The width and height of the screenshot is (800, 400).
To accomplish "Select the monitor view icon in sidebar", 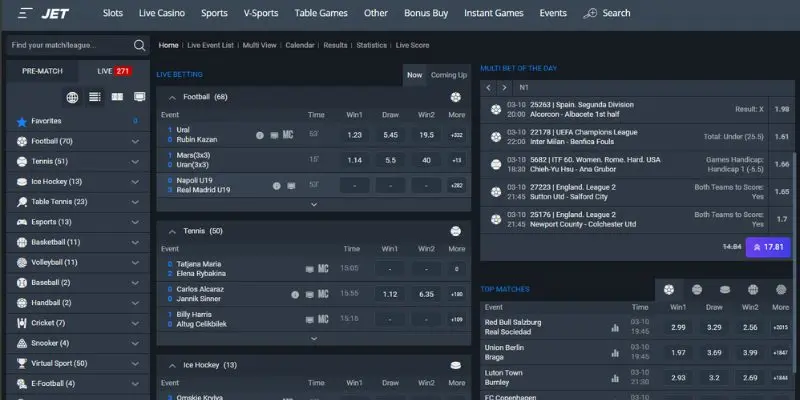I will point(140,97).
